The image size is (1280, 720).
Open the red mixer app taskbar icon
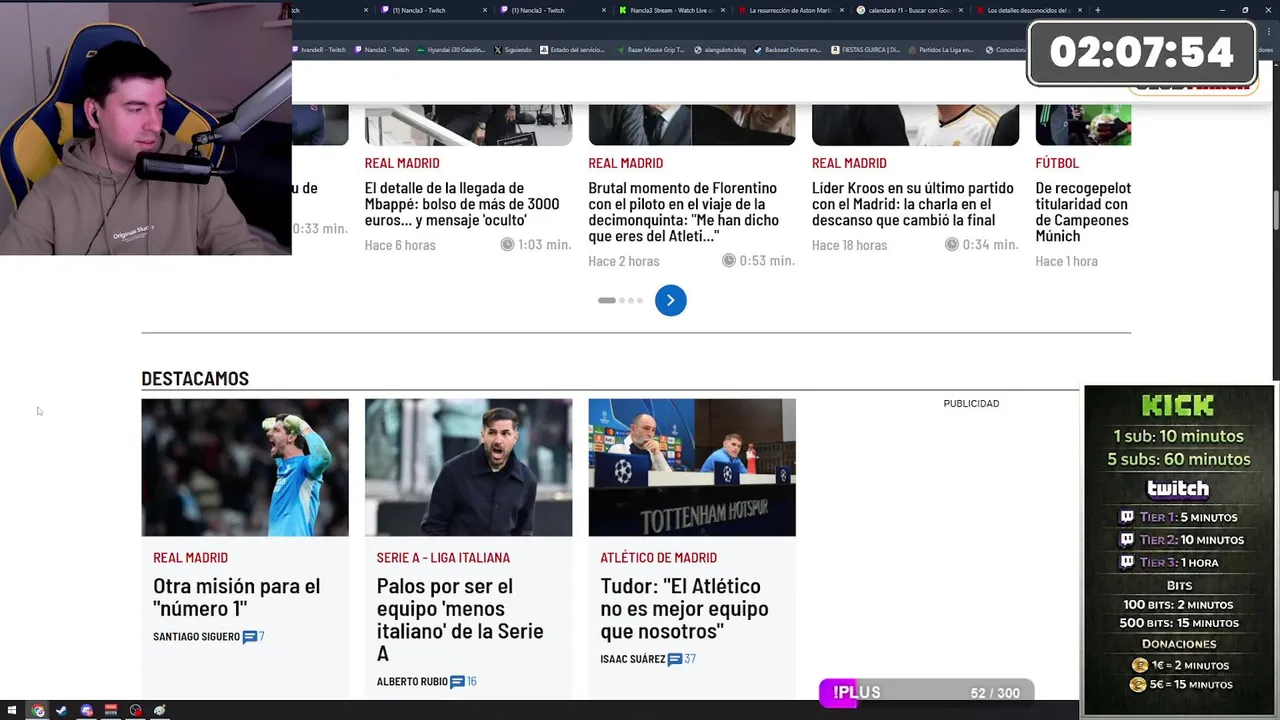coord(111,711)
